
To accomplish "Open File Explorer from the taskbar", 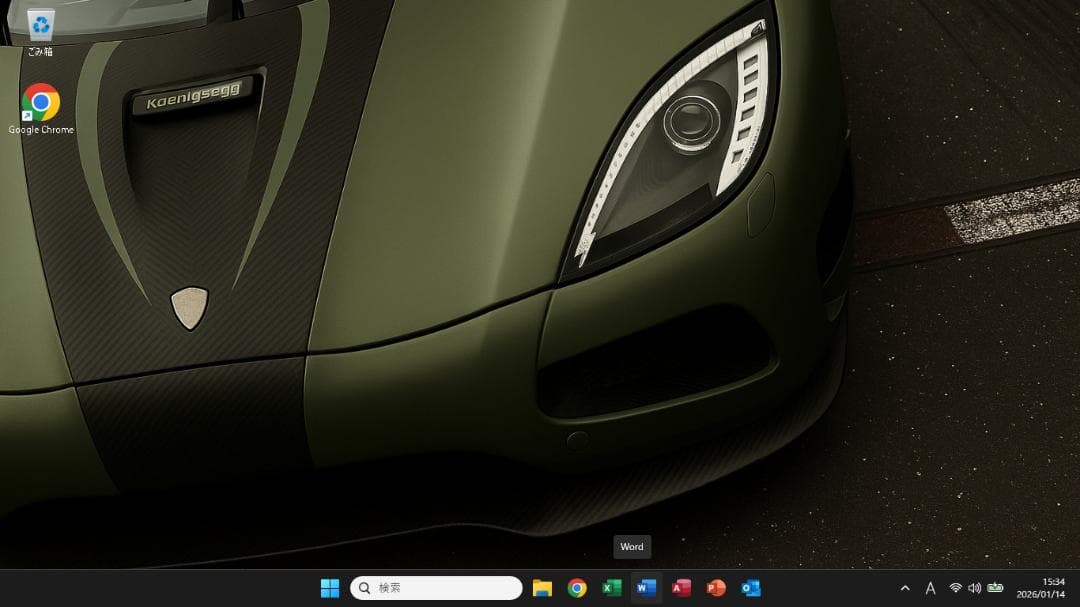I will click(x=541, y=588).
